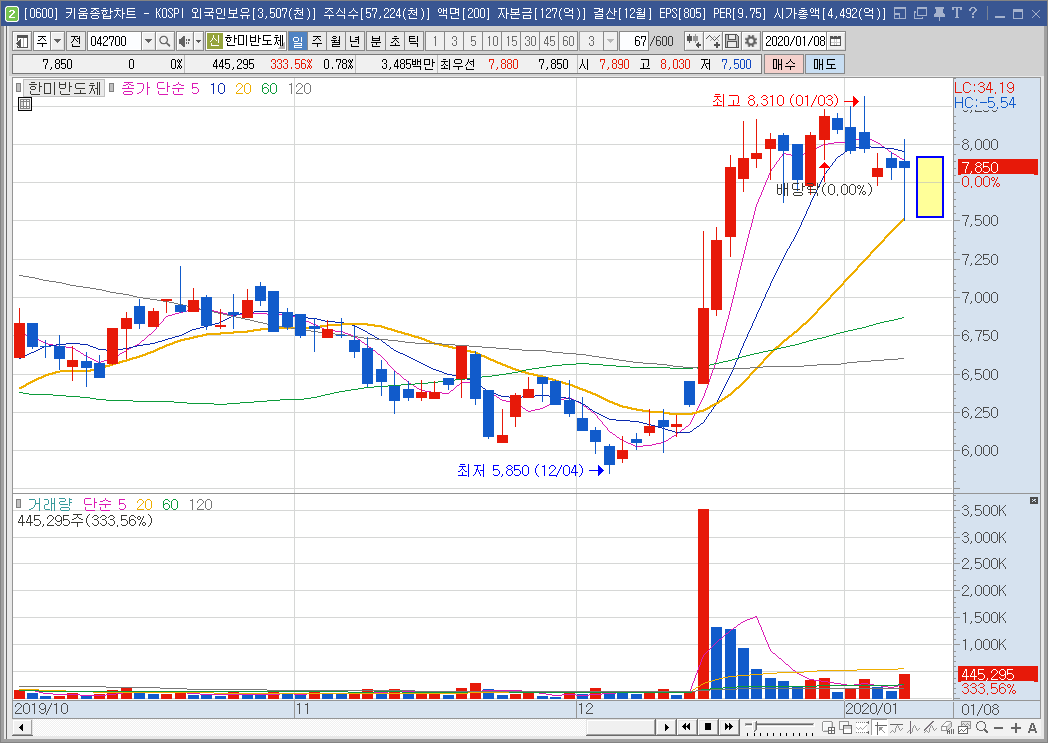Click the 매도 sell button
This screenshot has width=1048, height=743.
825,64
